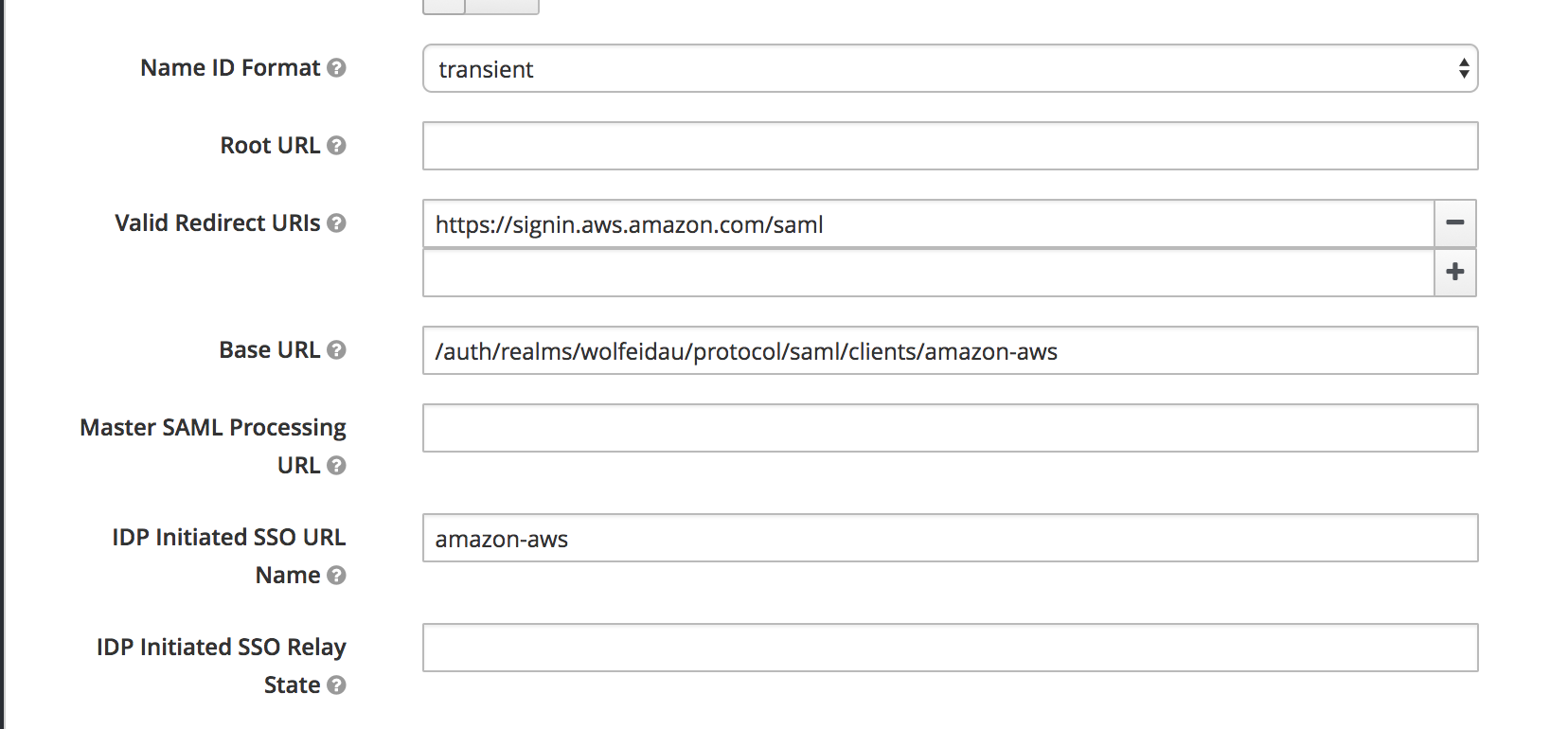
Task: Click the Valid Redirect URIs label text
Action: click(218, 223)
